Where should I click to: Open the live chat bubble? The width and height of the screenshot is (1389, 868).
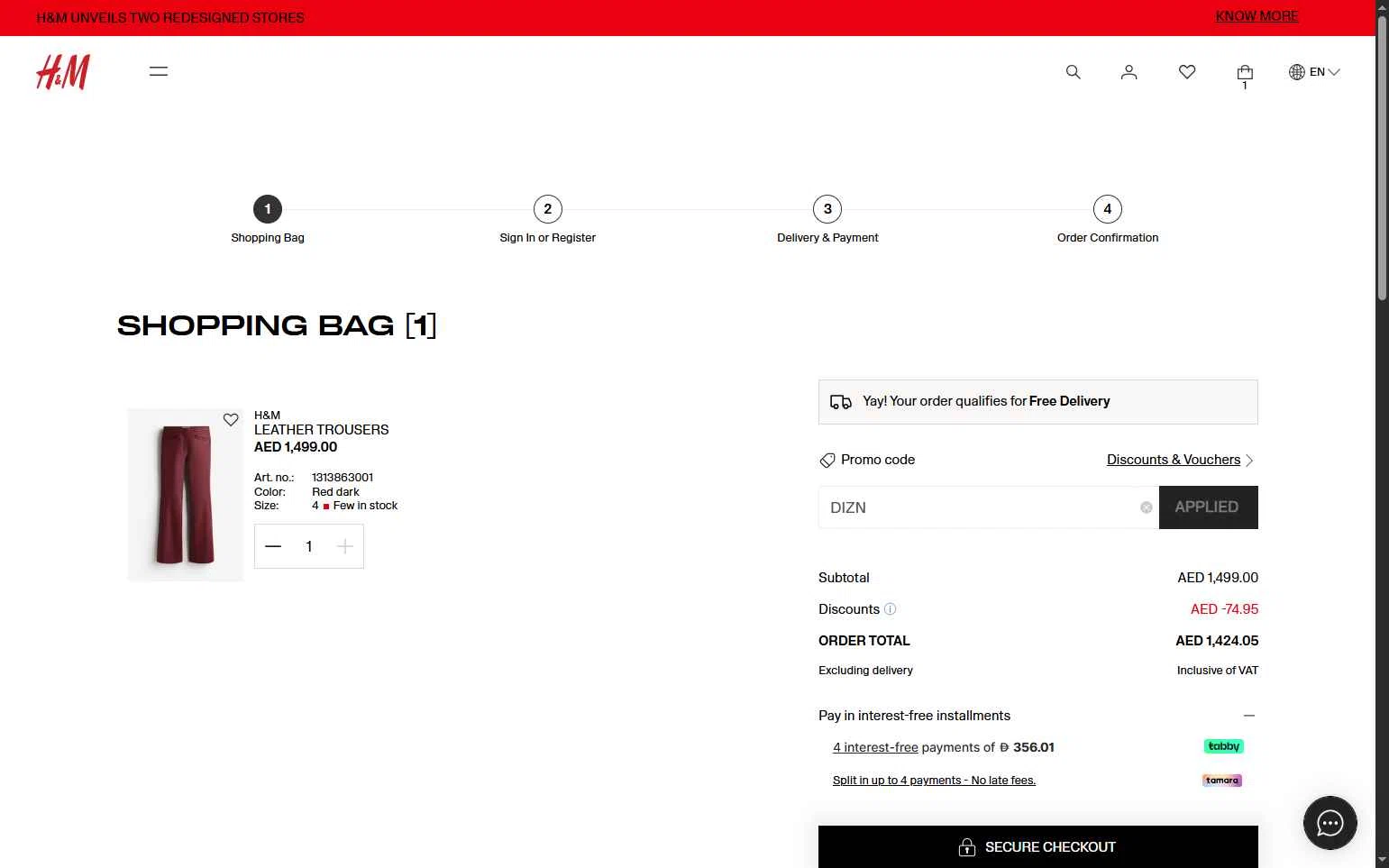coord(1330,823)
